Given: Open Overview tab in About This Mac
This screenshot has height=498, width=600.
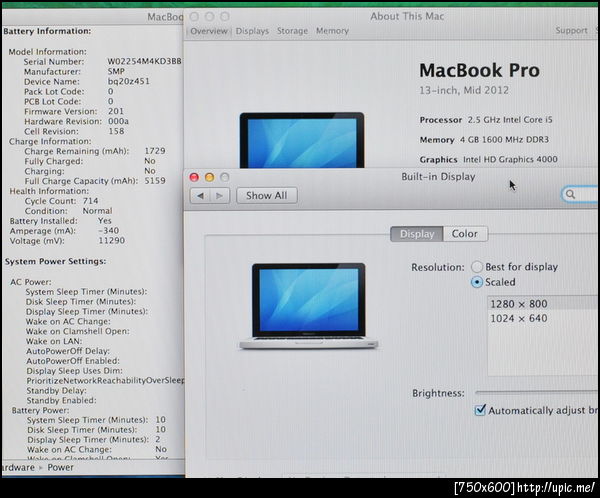Looking at the screenshot, I should [x=209, y=31].
